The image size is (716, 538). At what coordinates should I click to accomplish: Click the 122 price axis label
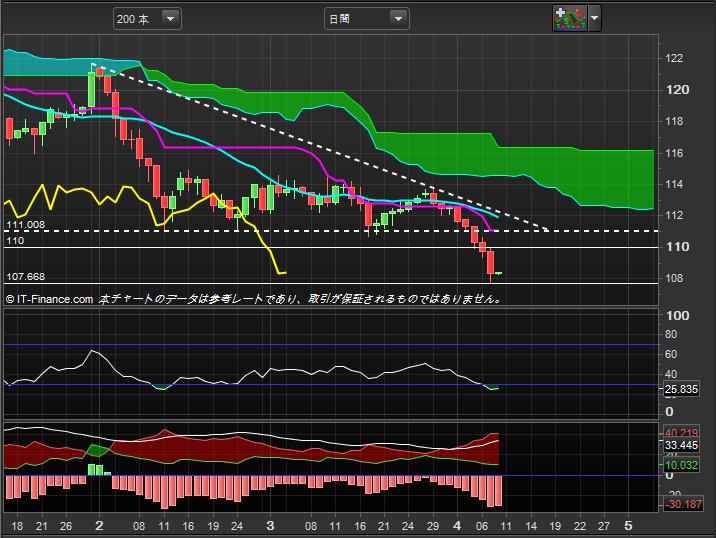674,58
